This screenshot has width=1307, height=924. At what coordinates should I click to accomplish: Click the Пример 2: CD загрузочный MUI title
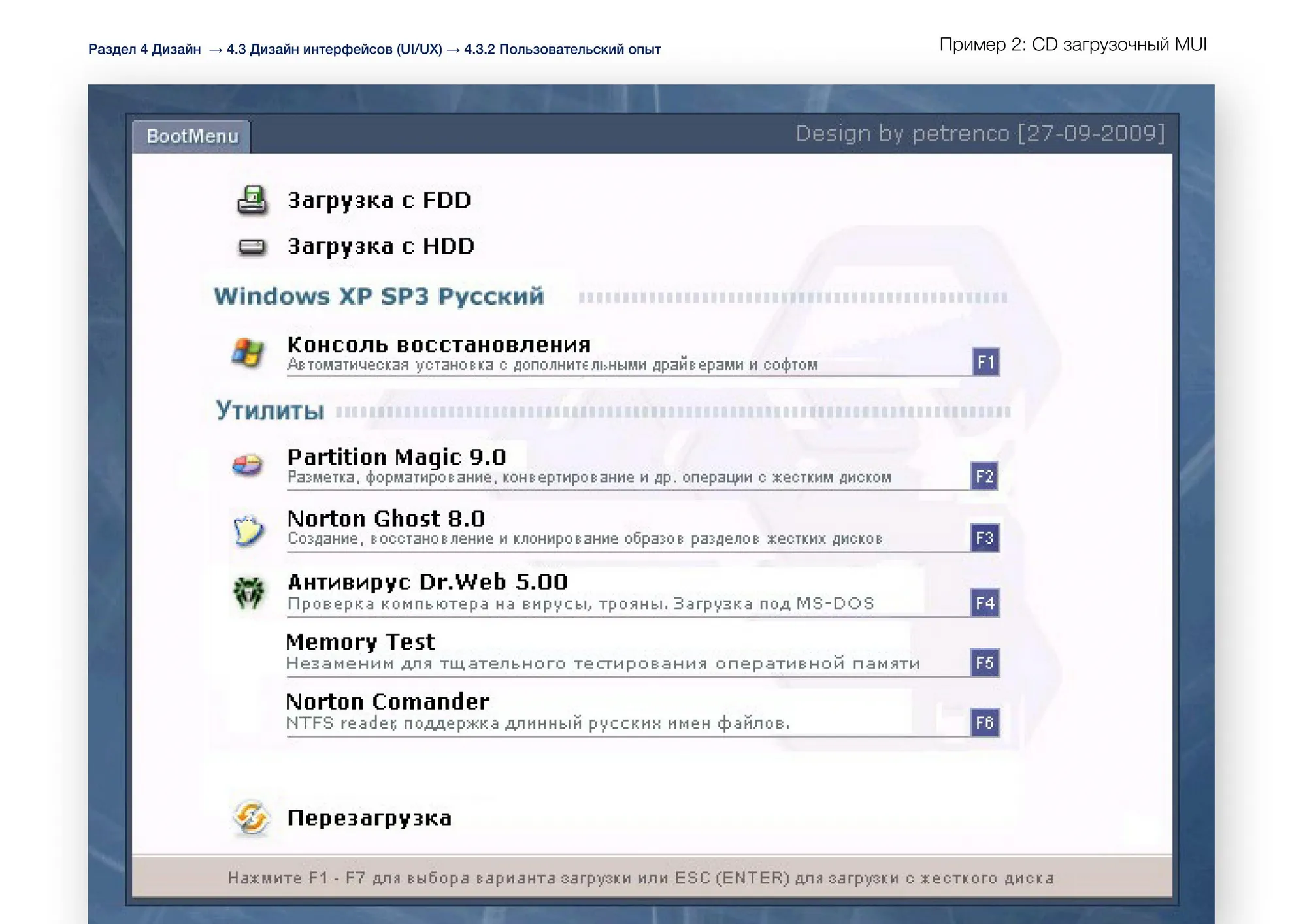tap(1073, 44)
